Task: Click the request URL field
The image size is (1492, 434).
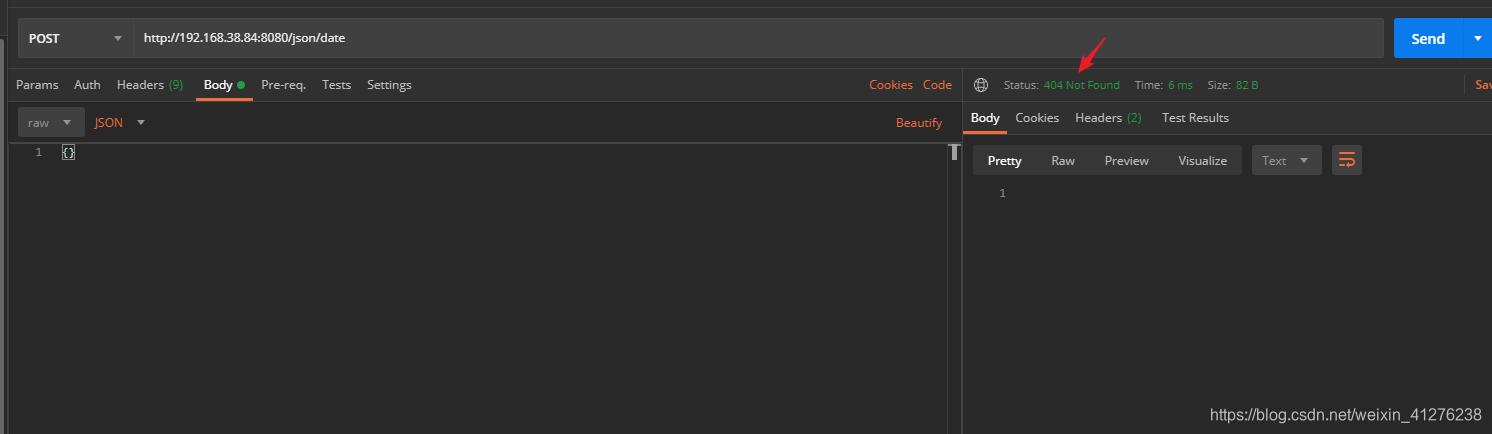Action: pos(759,38)
